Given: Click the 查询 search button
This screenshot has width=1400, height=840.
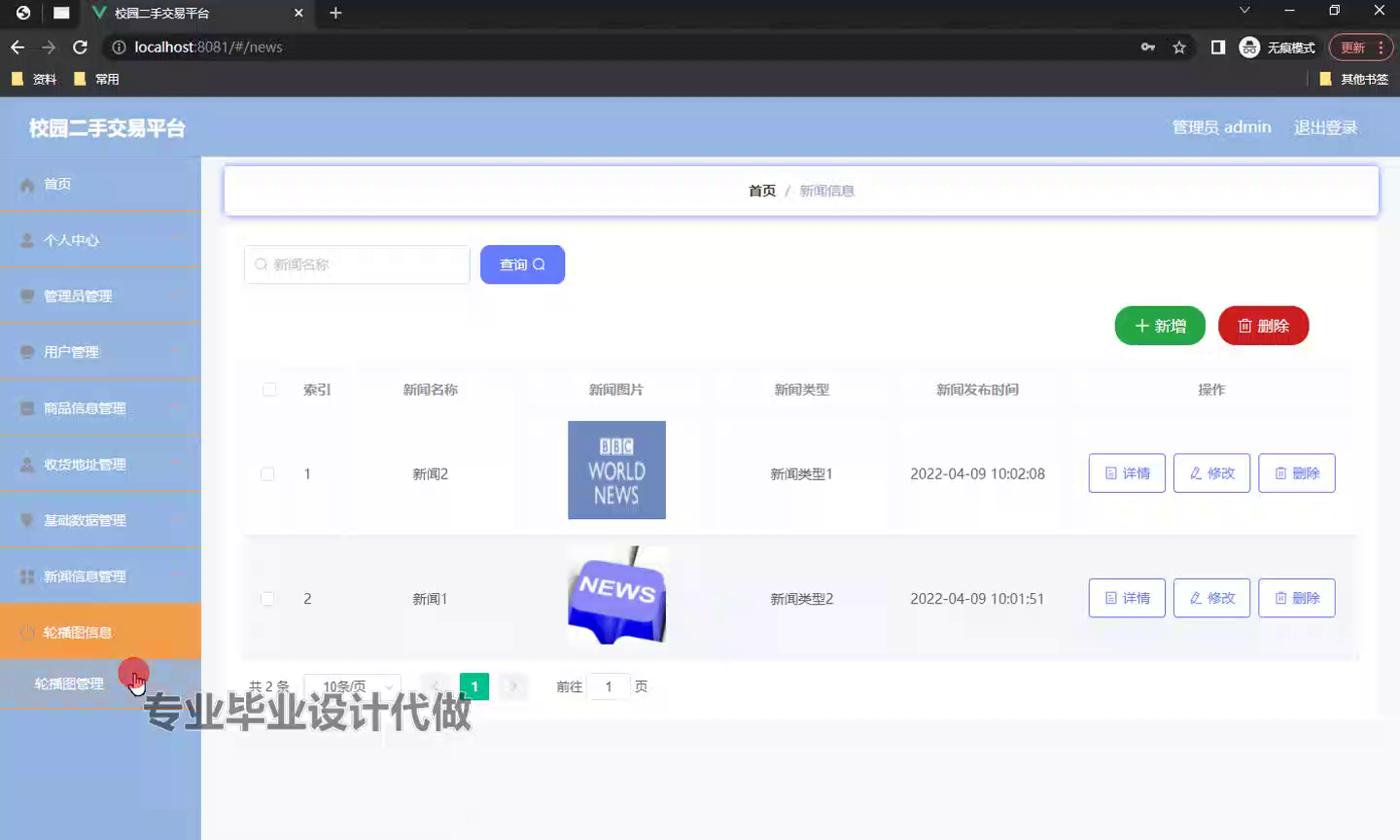Looking at the screenshot, I should (522, 264).
